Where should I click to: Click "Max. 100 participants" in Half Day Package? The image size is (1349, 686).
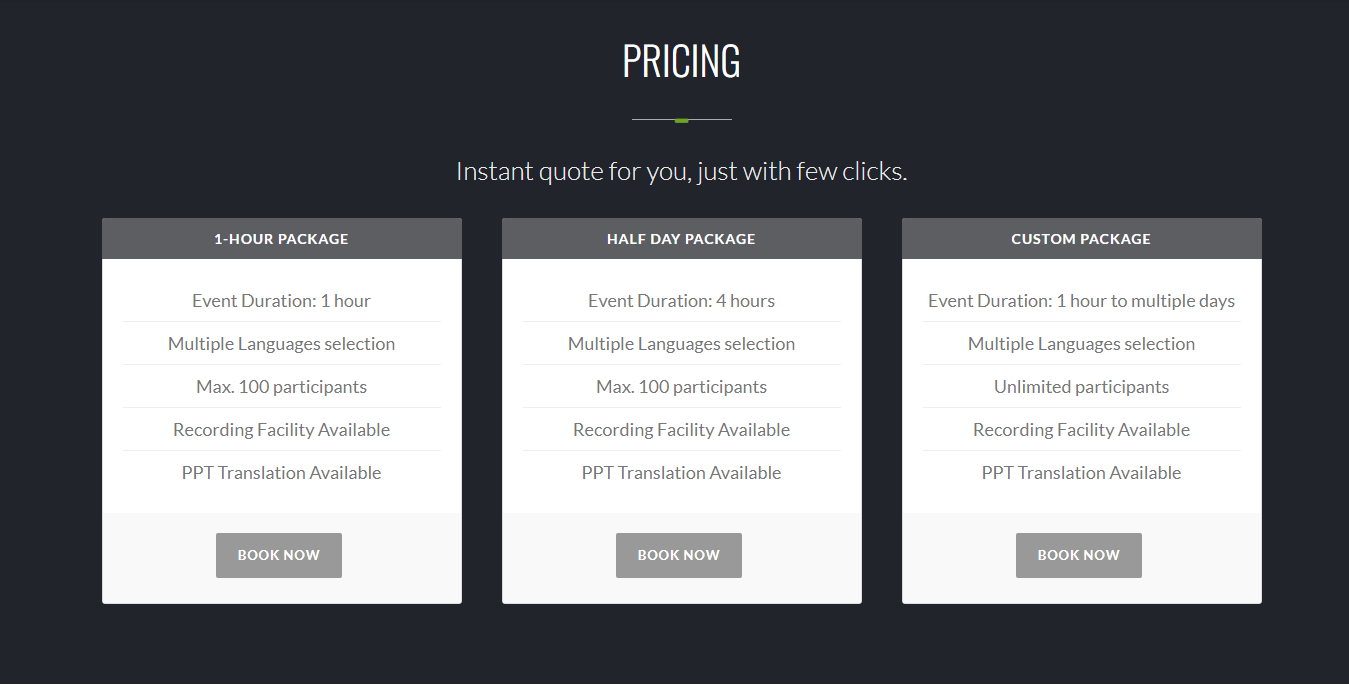click(681, 387)
